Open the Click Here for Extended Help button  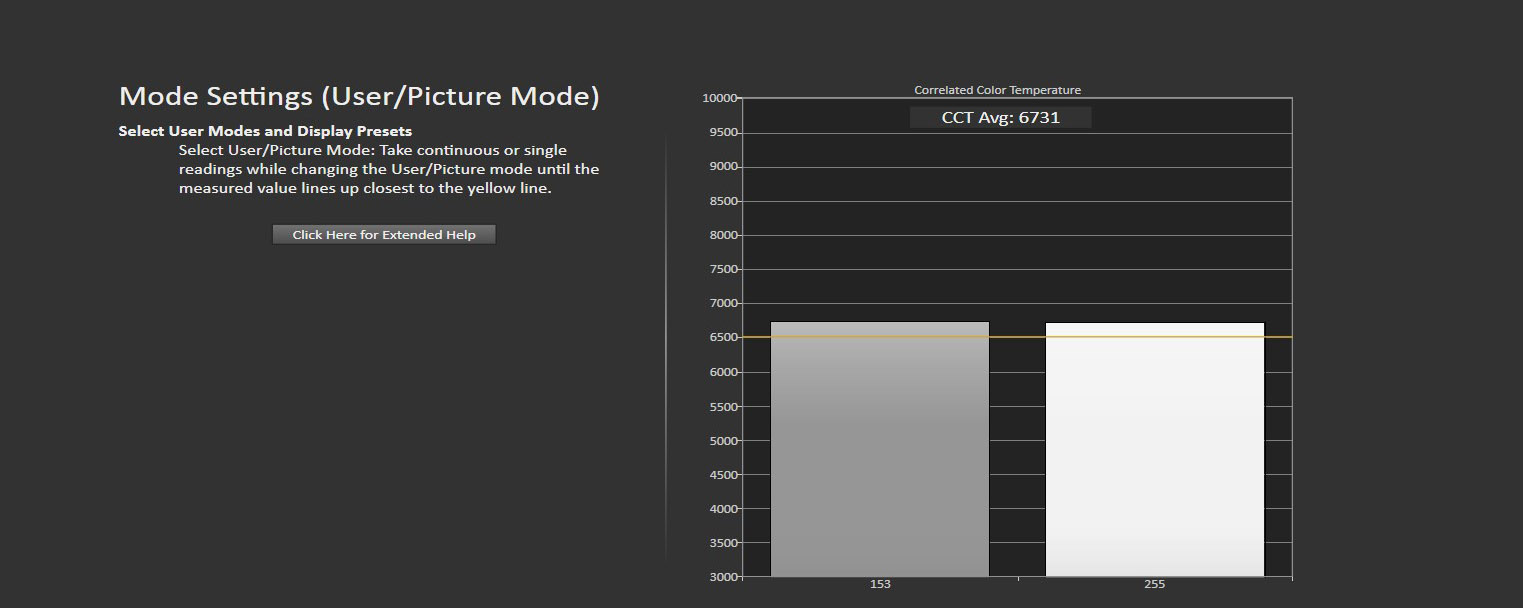[384, 235]
